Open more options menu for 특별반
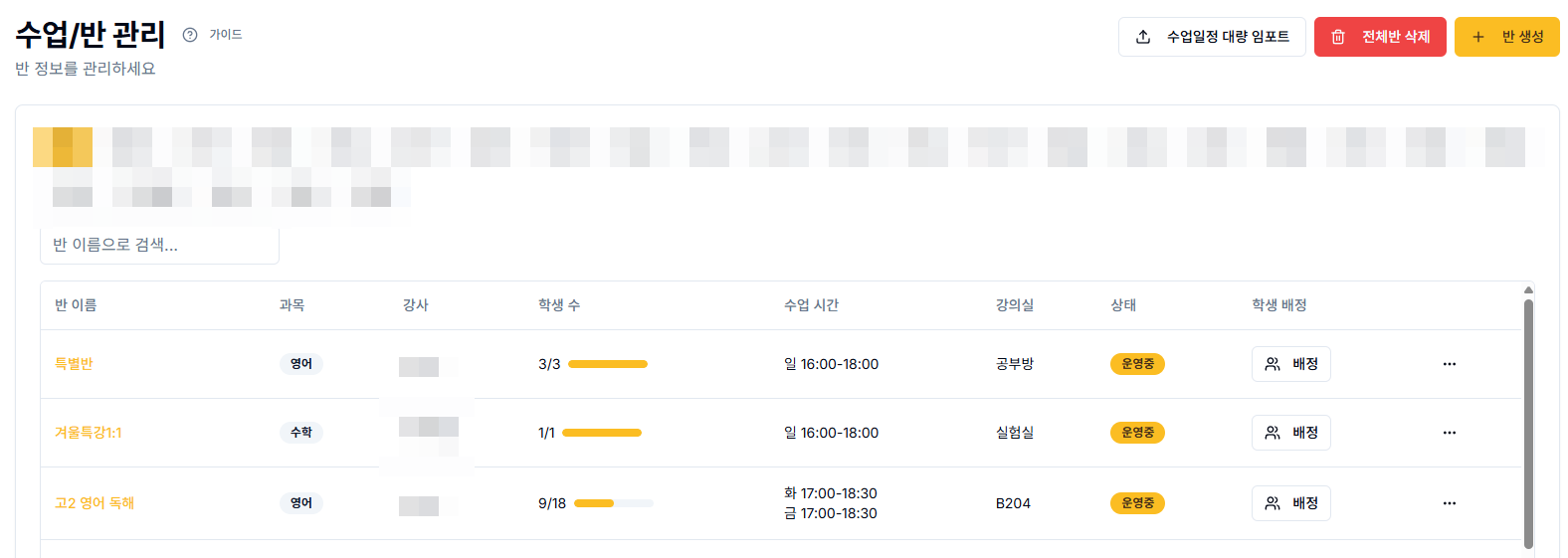The width and height of the screenshot is (1568, 558). coord(1449,364)
